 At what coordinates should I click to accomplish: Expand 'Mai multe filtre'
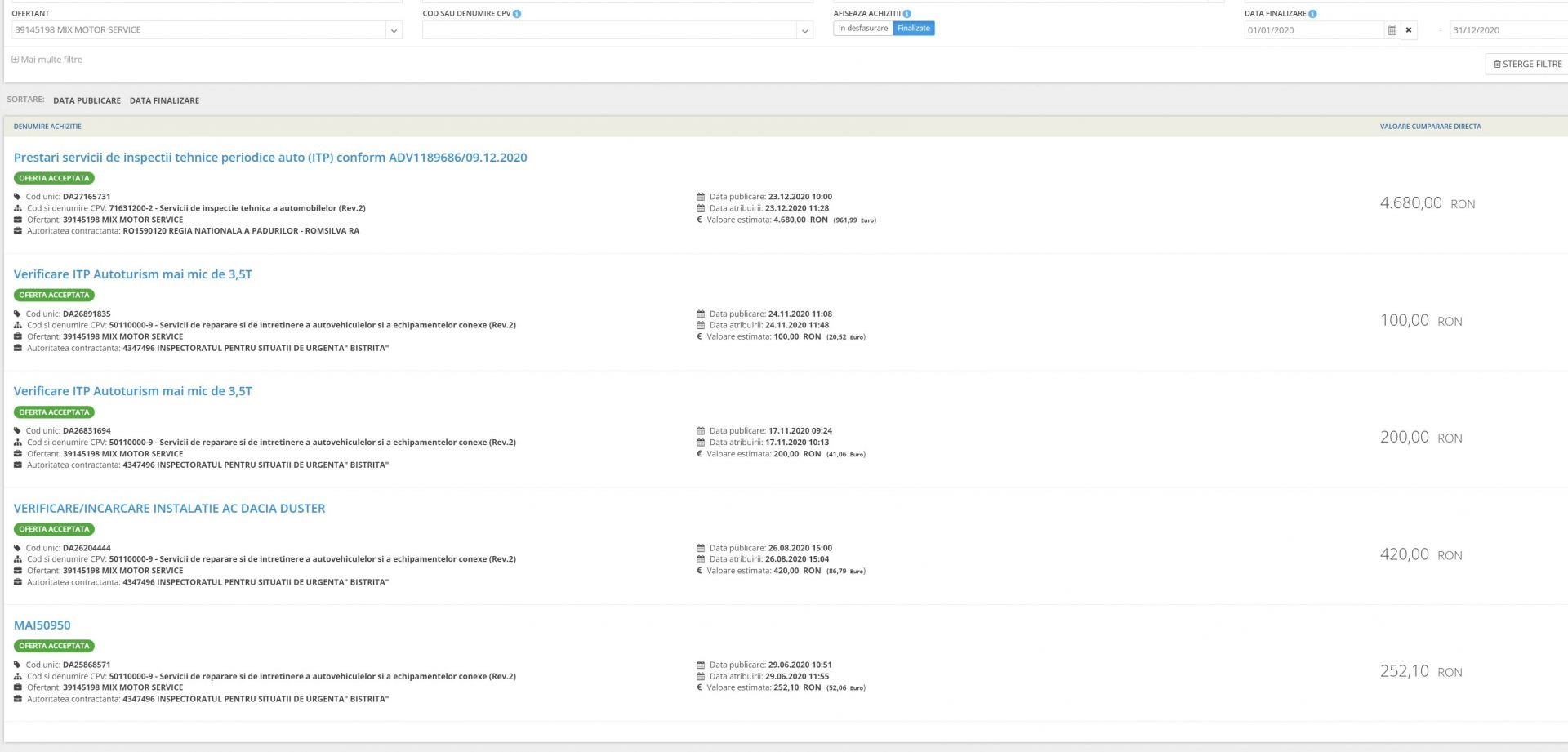(x=47, y=60)
